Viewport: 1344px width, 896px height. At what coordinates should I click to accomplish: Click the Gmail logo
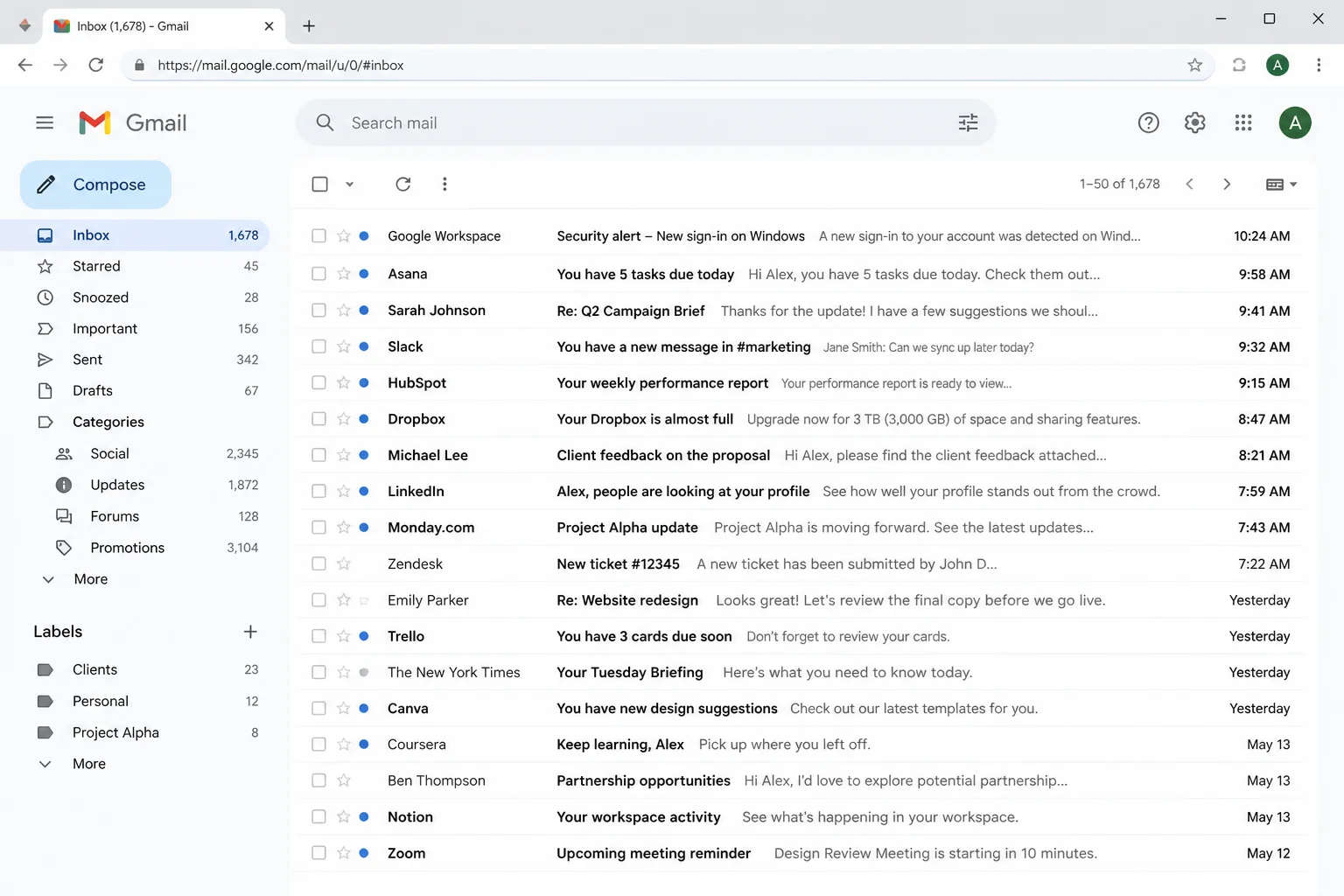(133, 122)
